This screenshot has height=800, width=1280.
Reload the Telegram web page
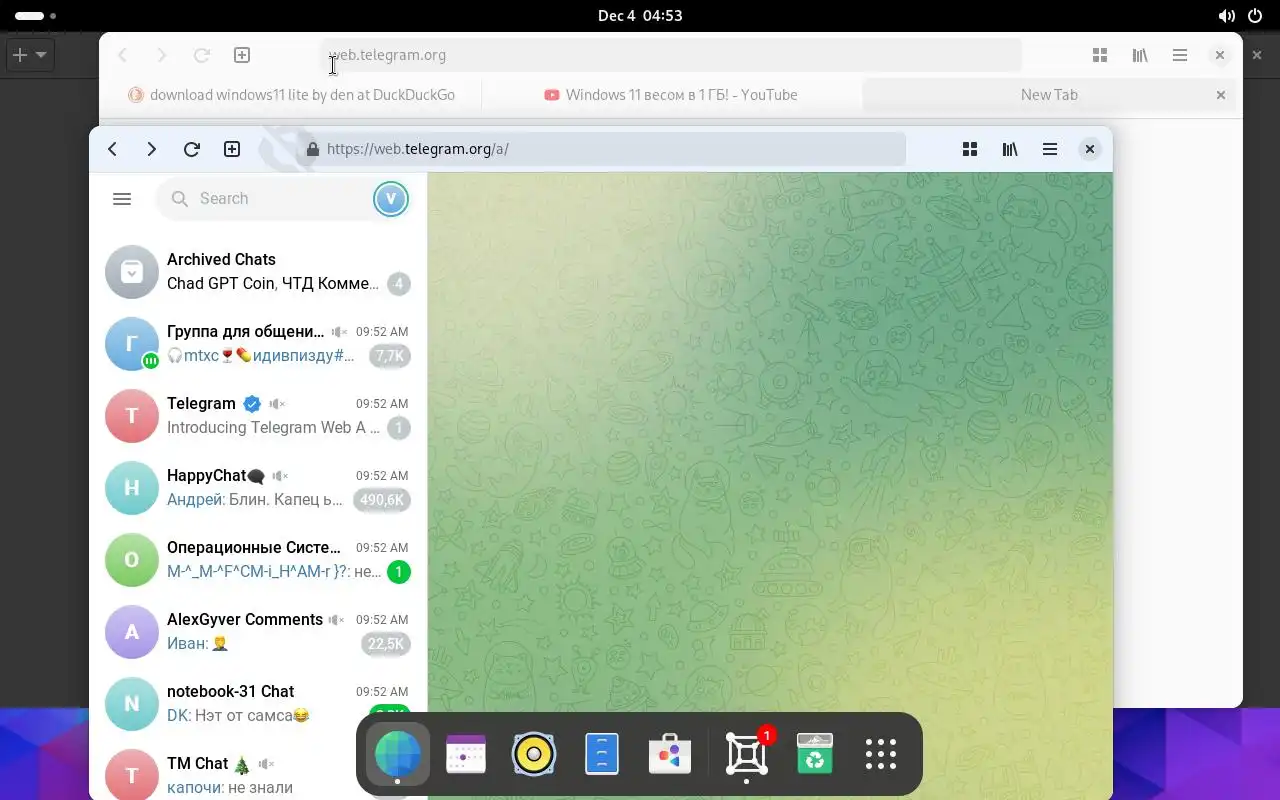tap(192, 149)
